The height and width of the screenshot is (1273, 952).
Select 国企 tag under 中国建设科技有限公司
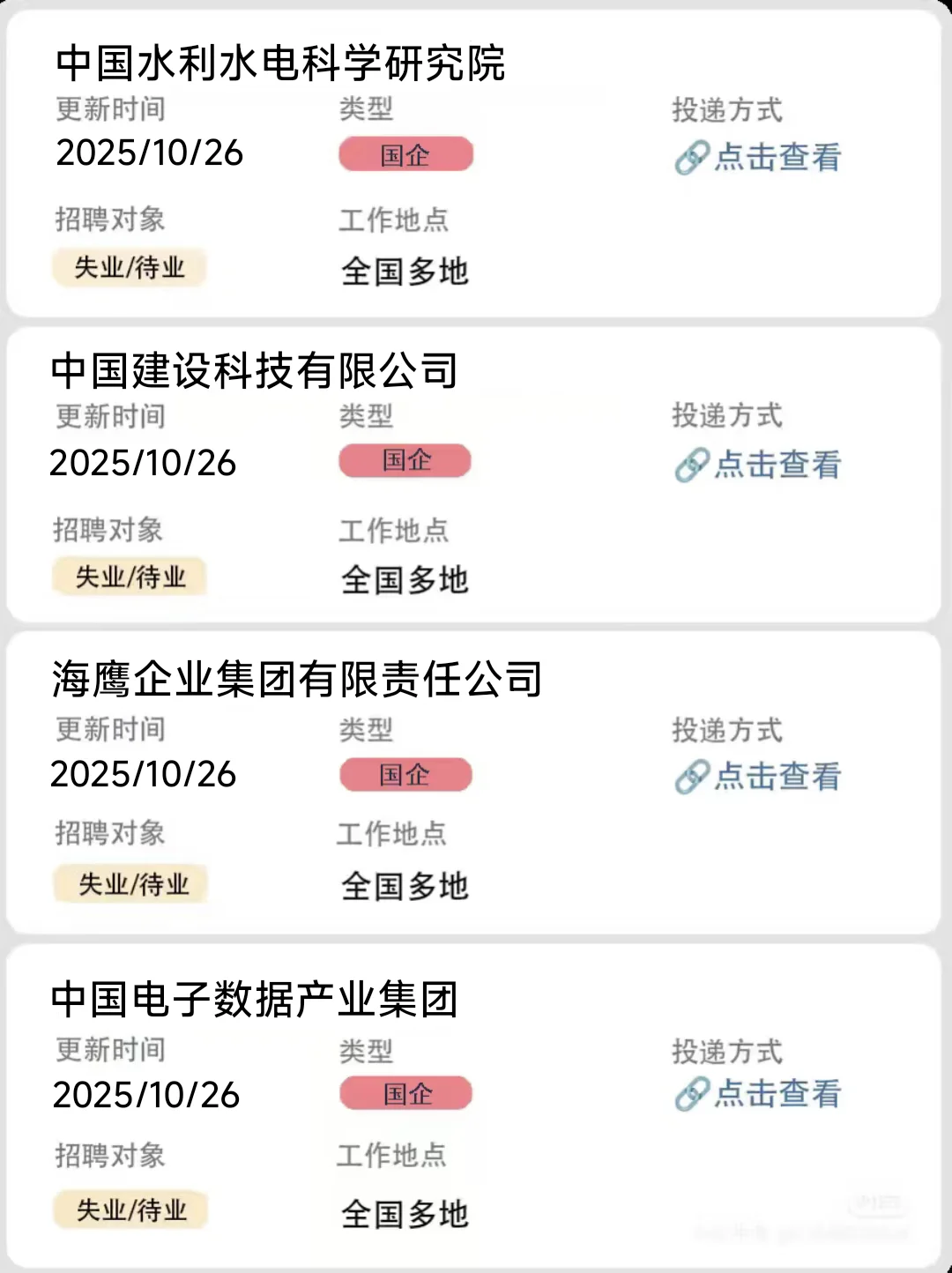pyautogui.click(x=405, y=460)
